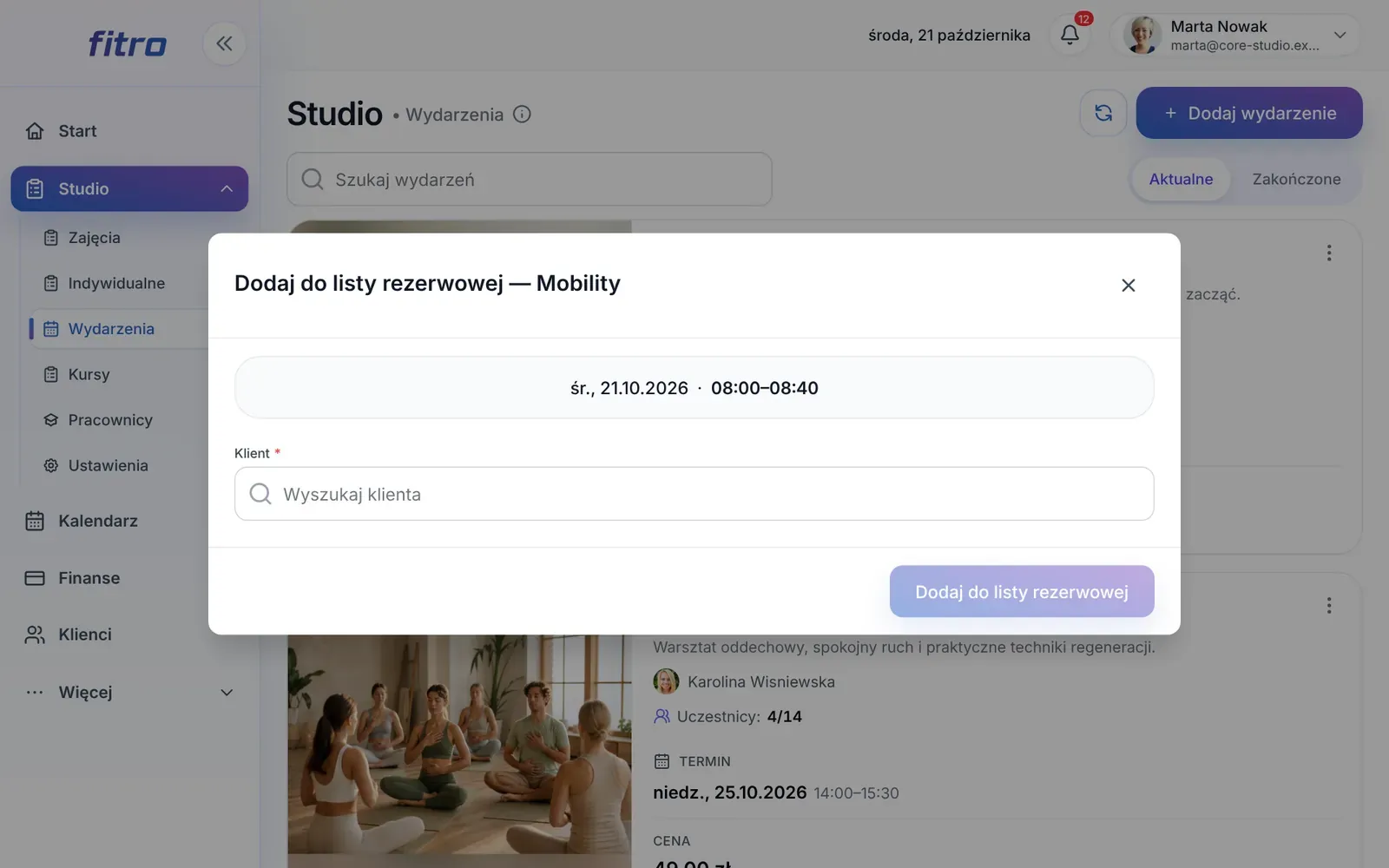
Task: Collapse the sidebar with the double-chevron button
Action: click(x=224, y=43)
